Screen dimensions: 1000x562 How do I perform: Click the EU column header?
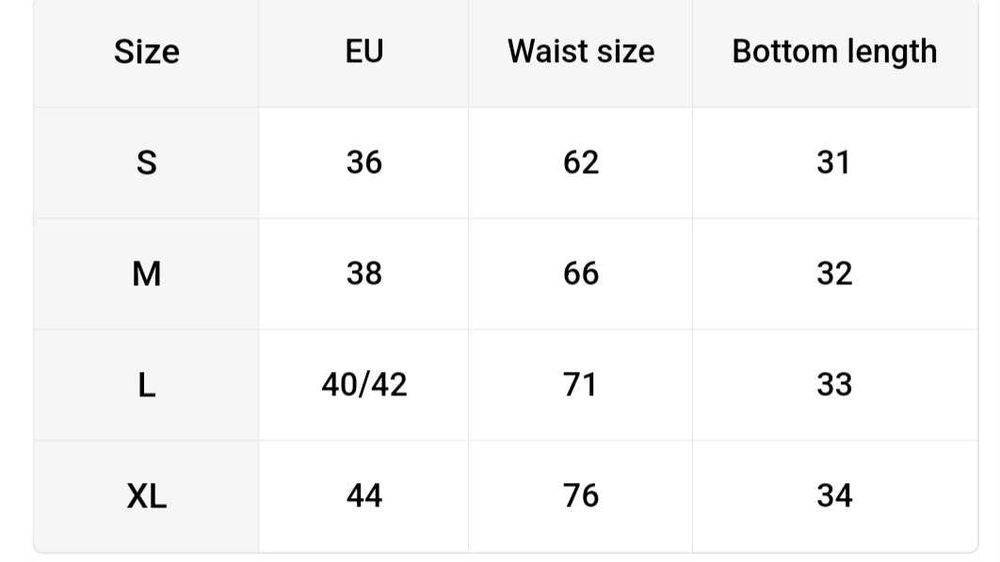pos(363,51)
